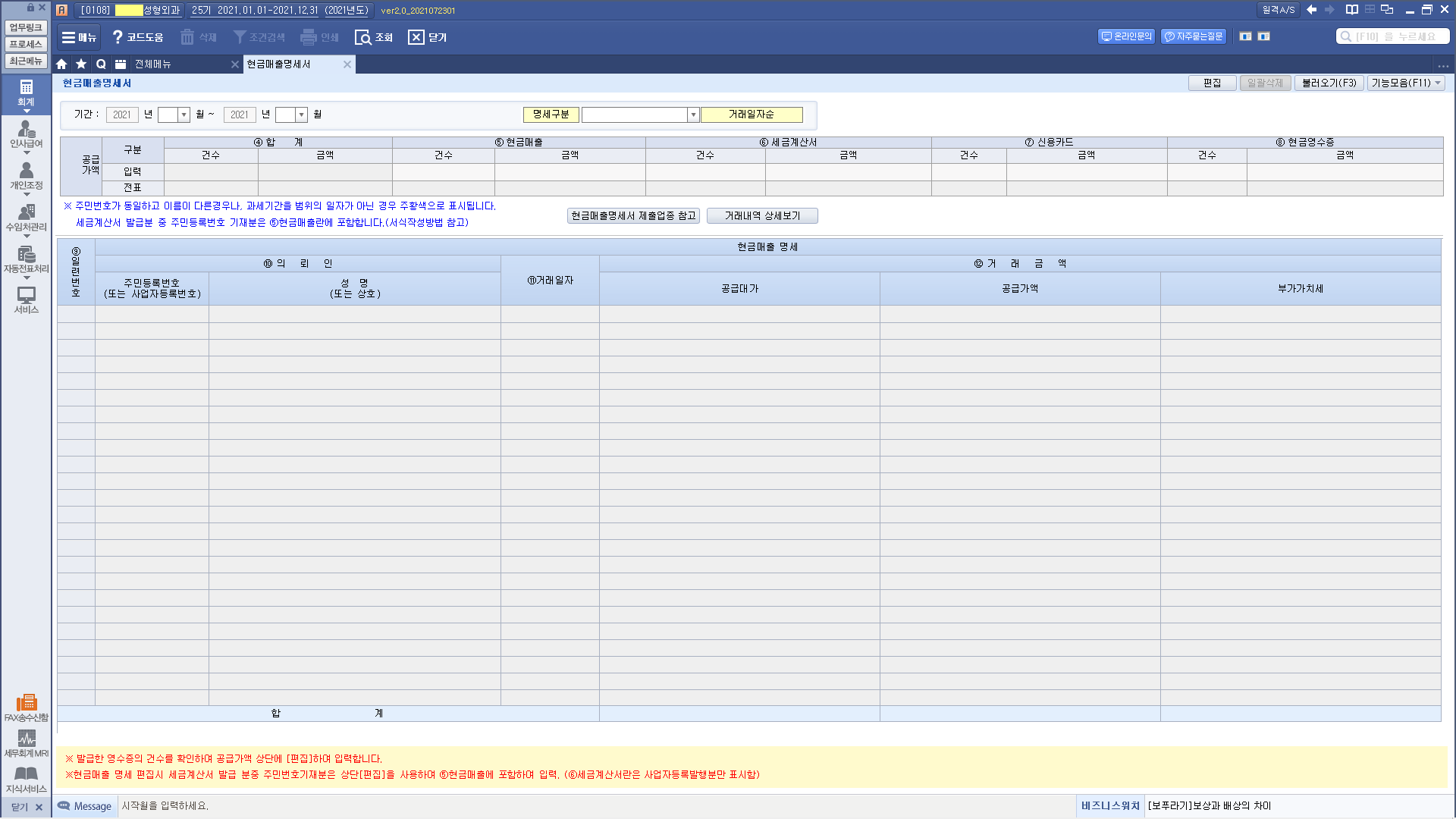Expand the start month dropdown
This screenshot has width=1456, height=819.
pos(184,115)
